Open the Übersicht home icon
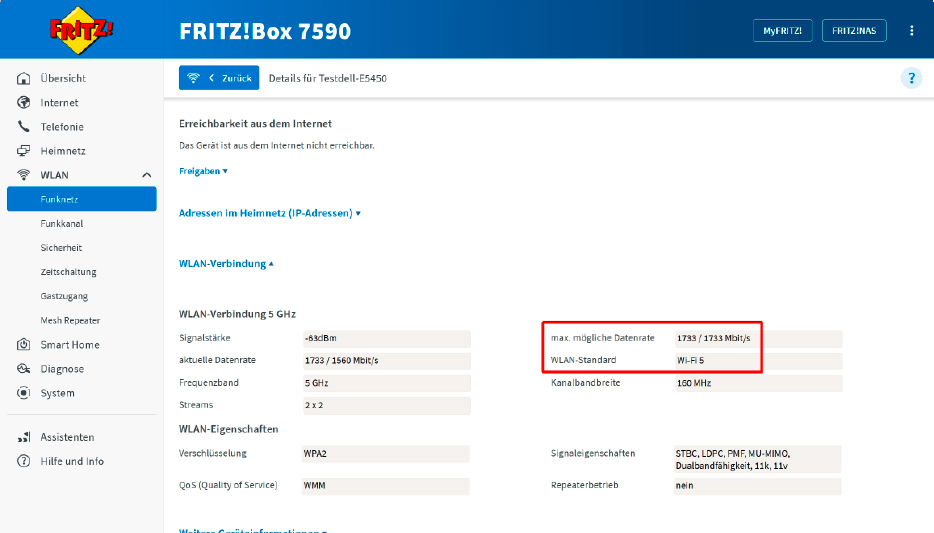The image size is (934, 533). 23,78
